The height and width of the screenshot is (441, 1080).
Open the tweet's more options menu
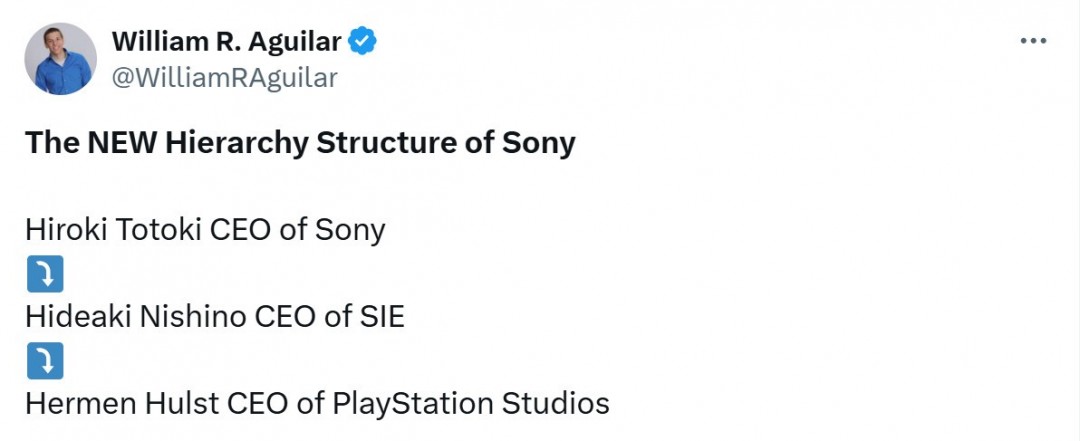pos(1032,41)
